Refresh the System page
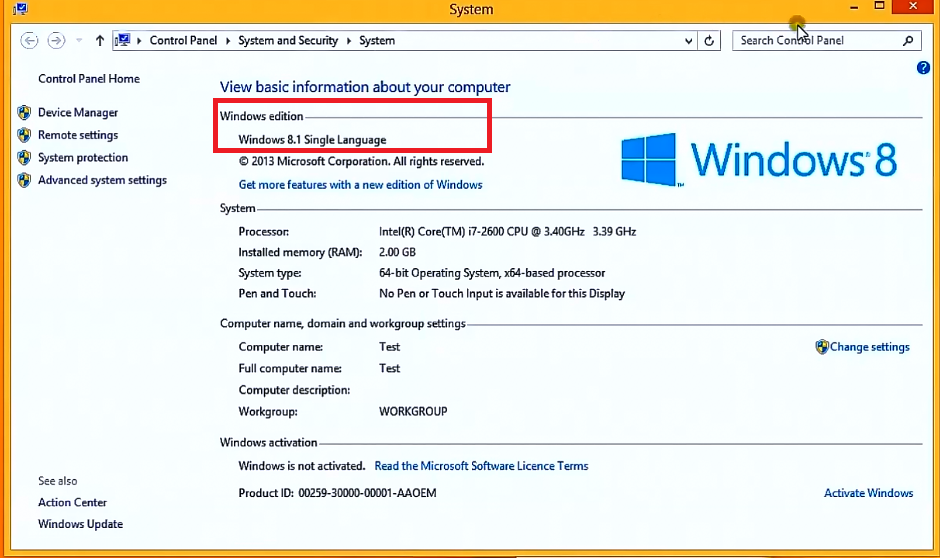 click(709, 41)
